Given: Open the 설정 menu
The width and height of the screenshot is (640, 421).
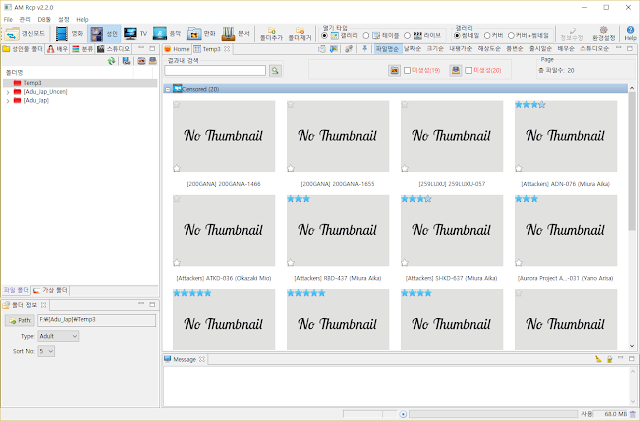Looking at the screenshot, I should (x=64, y=19).
